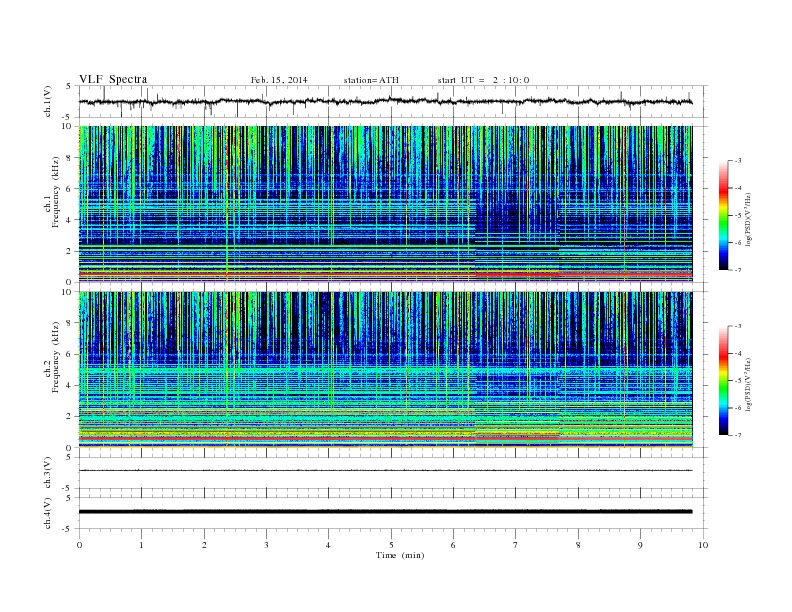The height and width of the screenshot is (612, 792).
Task: Click the ch.1 spectrogram color scale bar
Action: coord(723,216)
